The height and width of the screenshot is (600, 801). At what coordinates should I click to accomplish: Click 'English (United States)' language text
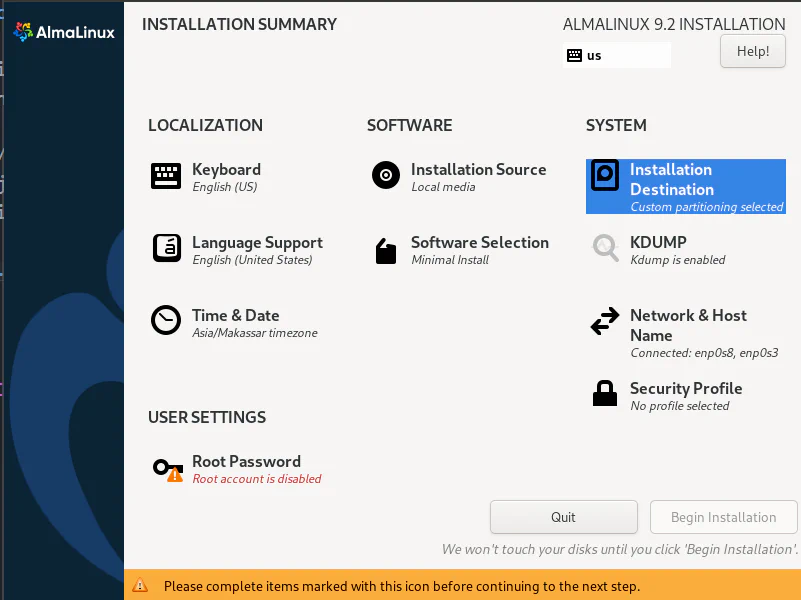click(252, 260)
